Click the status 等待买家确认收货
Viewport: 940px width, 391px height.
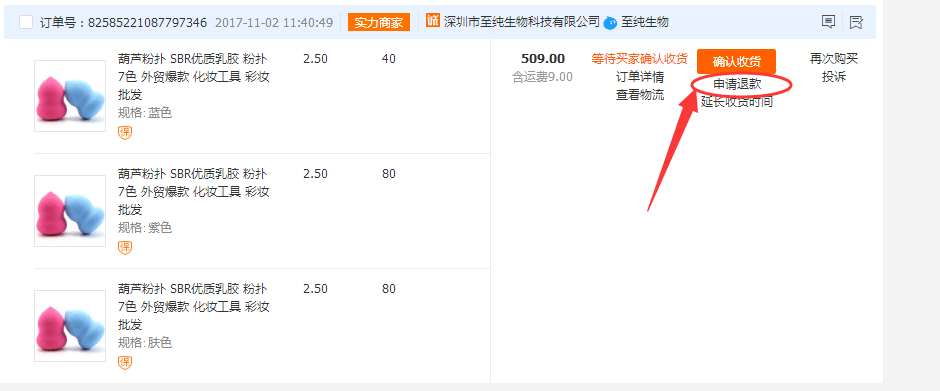point(640,59)
